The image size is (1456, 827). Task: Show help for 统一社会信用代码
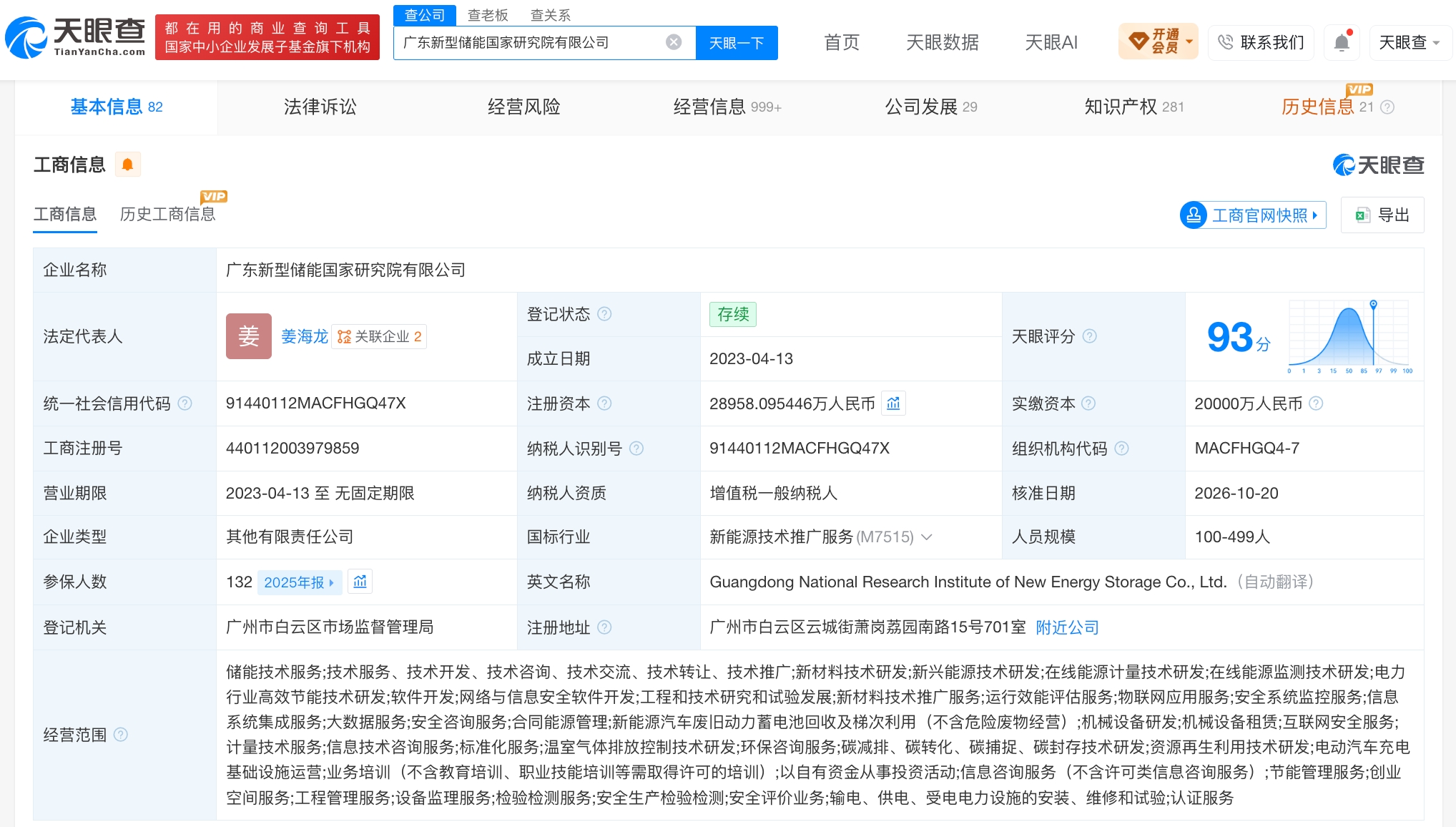coord(185,403)
